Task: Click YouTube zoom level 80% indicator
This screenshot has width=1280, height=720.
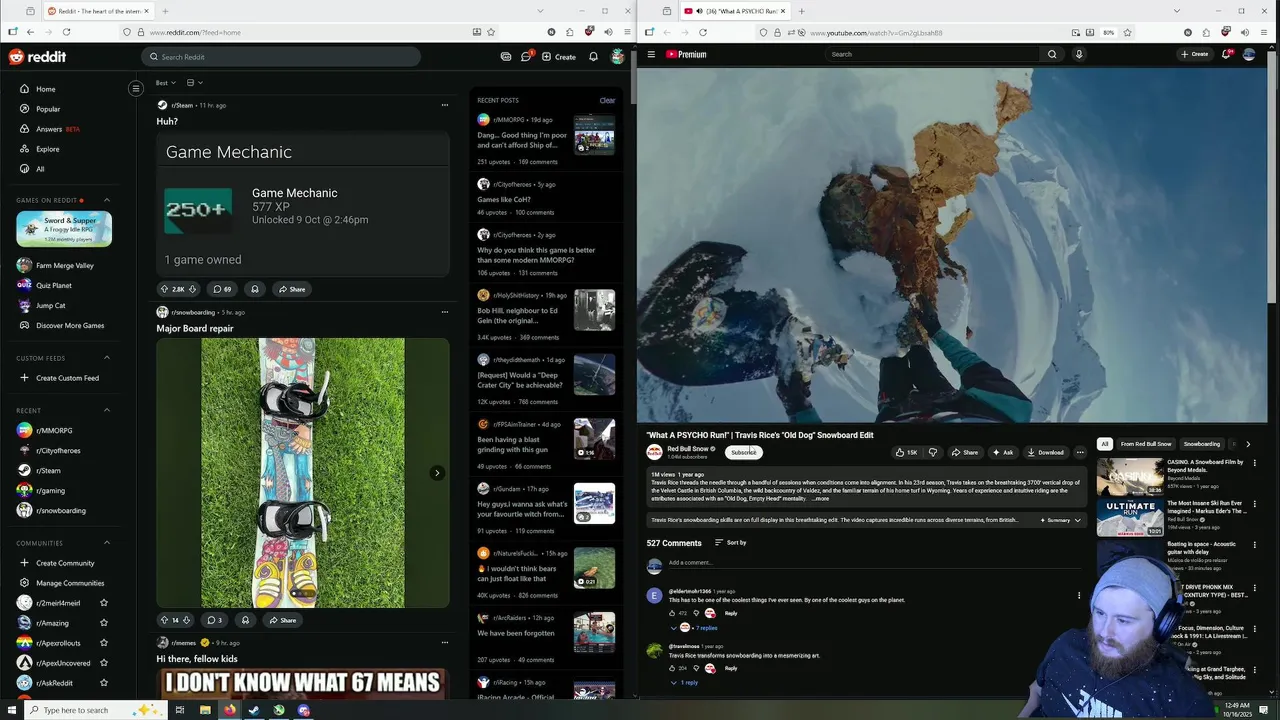Action: 1109,32
